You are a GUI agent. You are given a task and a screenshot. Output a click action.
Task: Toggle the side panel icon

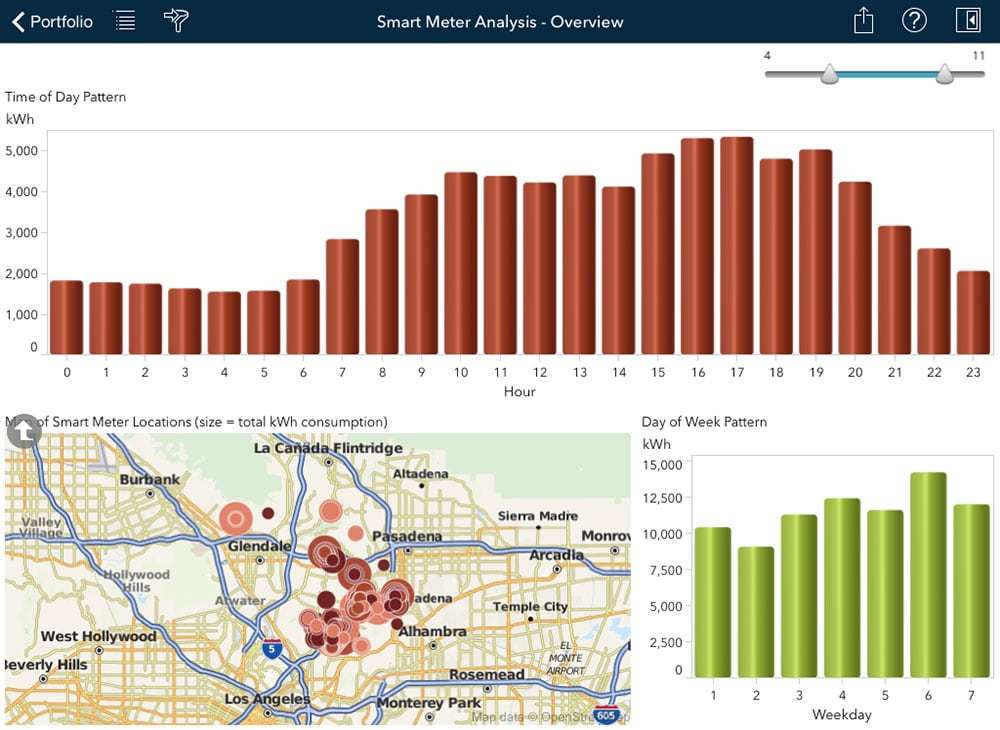(968, 21)
